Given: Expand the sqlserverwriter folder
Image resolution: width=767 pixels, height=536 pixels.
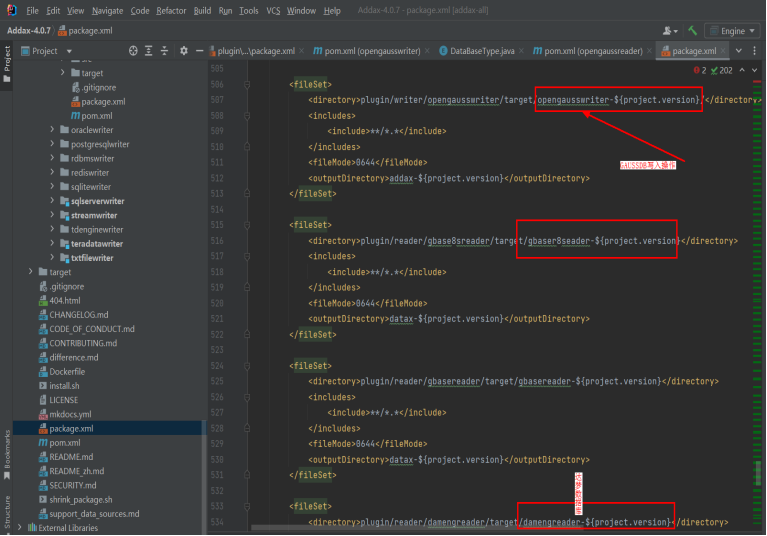Looking at the screenshot, I should pyautogui.click(x=52, y=201).
